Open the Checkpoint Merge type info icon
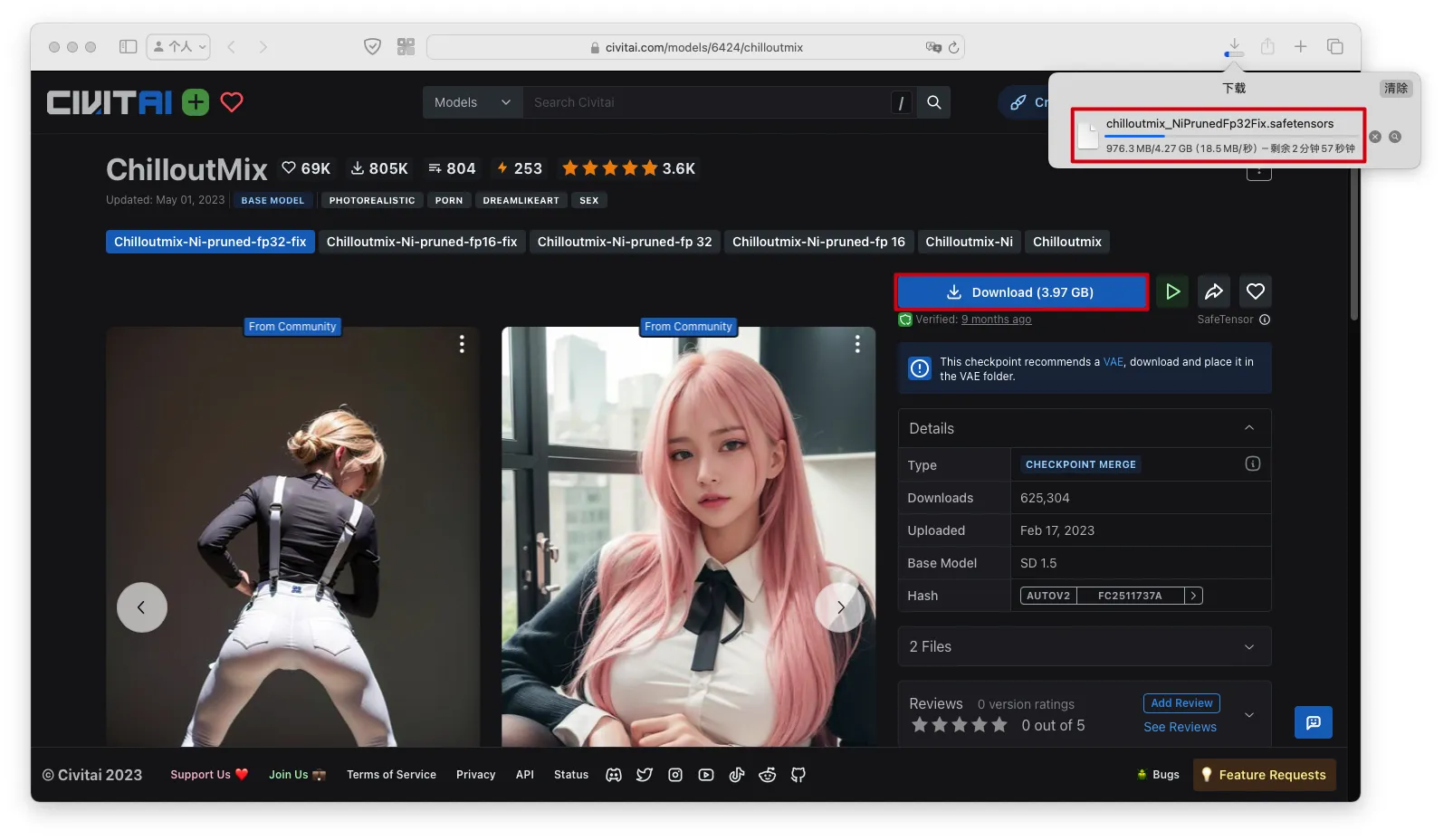The width and height of the screenshot is (1453, 840). point(1253,463)
